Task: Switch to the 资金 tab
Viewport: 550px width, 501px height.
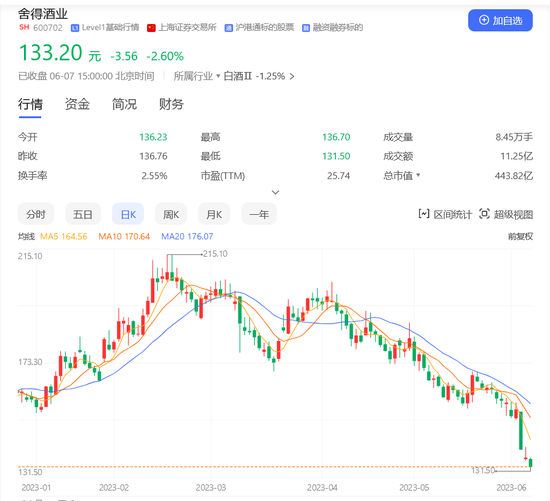Action: click(x=77, y=105)
